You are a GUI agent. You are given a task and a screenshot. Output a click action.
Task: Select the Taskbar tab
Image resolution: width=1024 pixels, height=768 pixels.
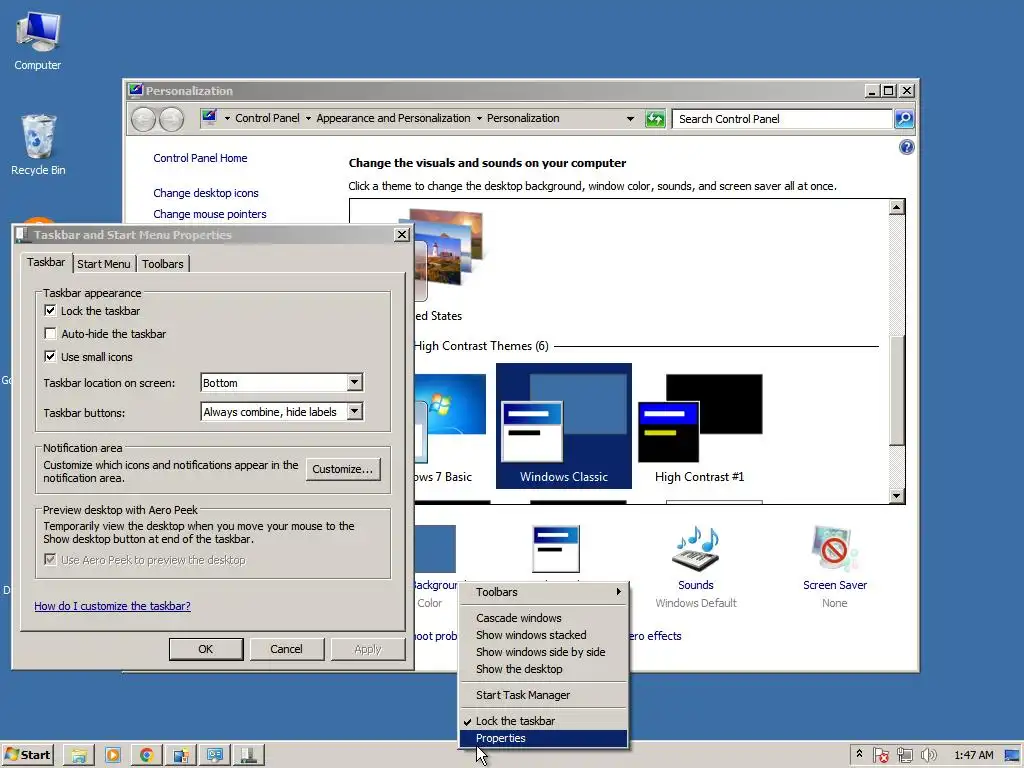tap(46, 262)
